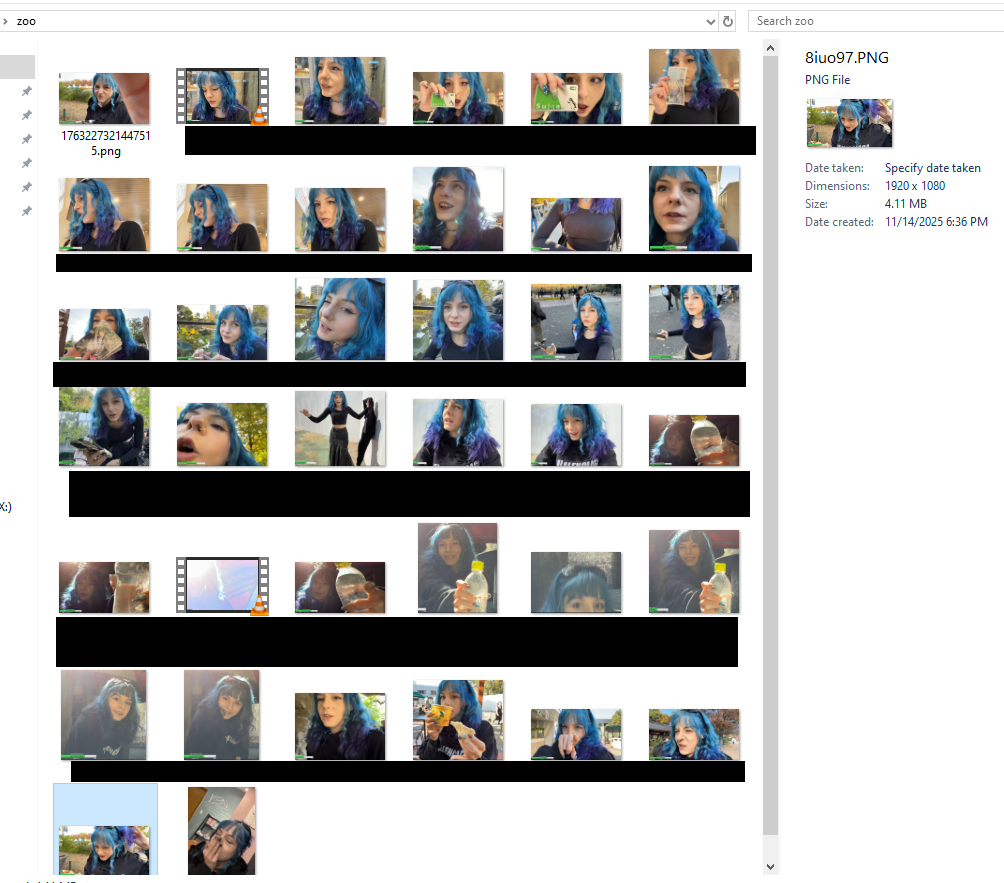This screenshot has width=1004, height=883.
Task: Select the light purple video thumbnail
Action: coord(222,586)
